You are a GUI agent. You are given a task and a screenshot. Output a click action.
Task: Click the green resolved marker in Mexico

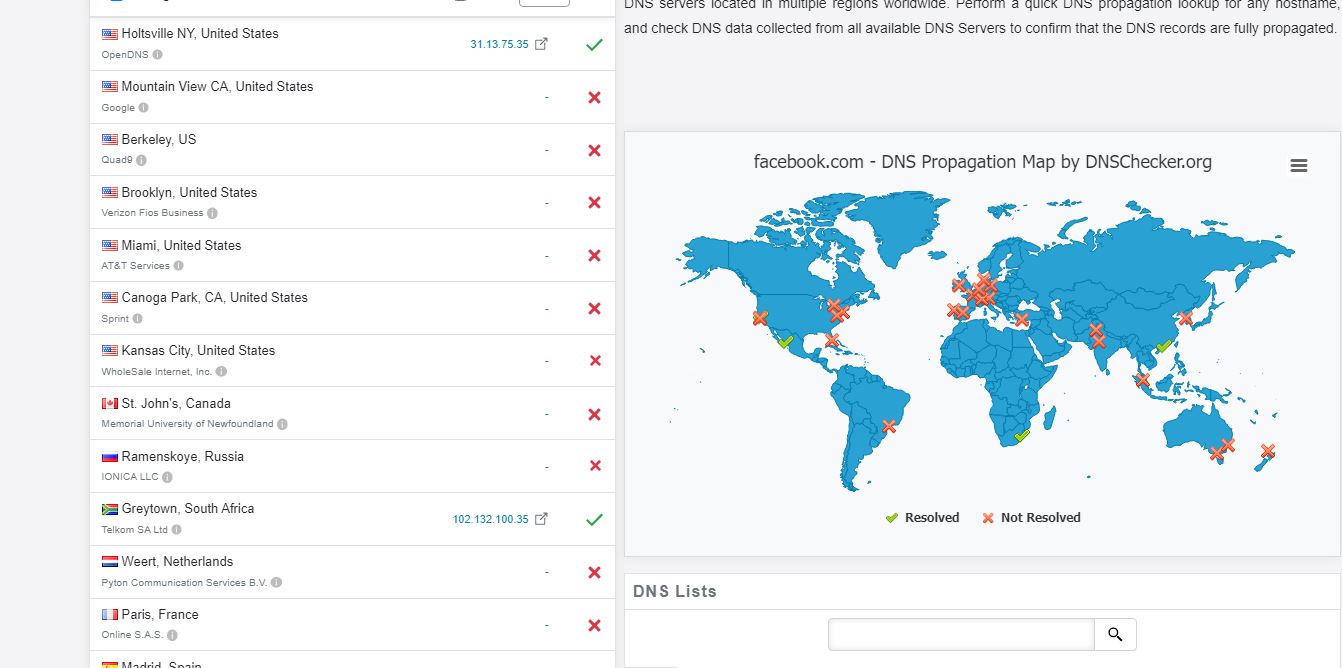point(785,342)
